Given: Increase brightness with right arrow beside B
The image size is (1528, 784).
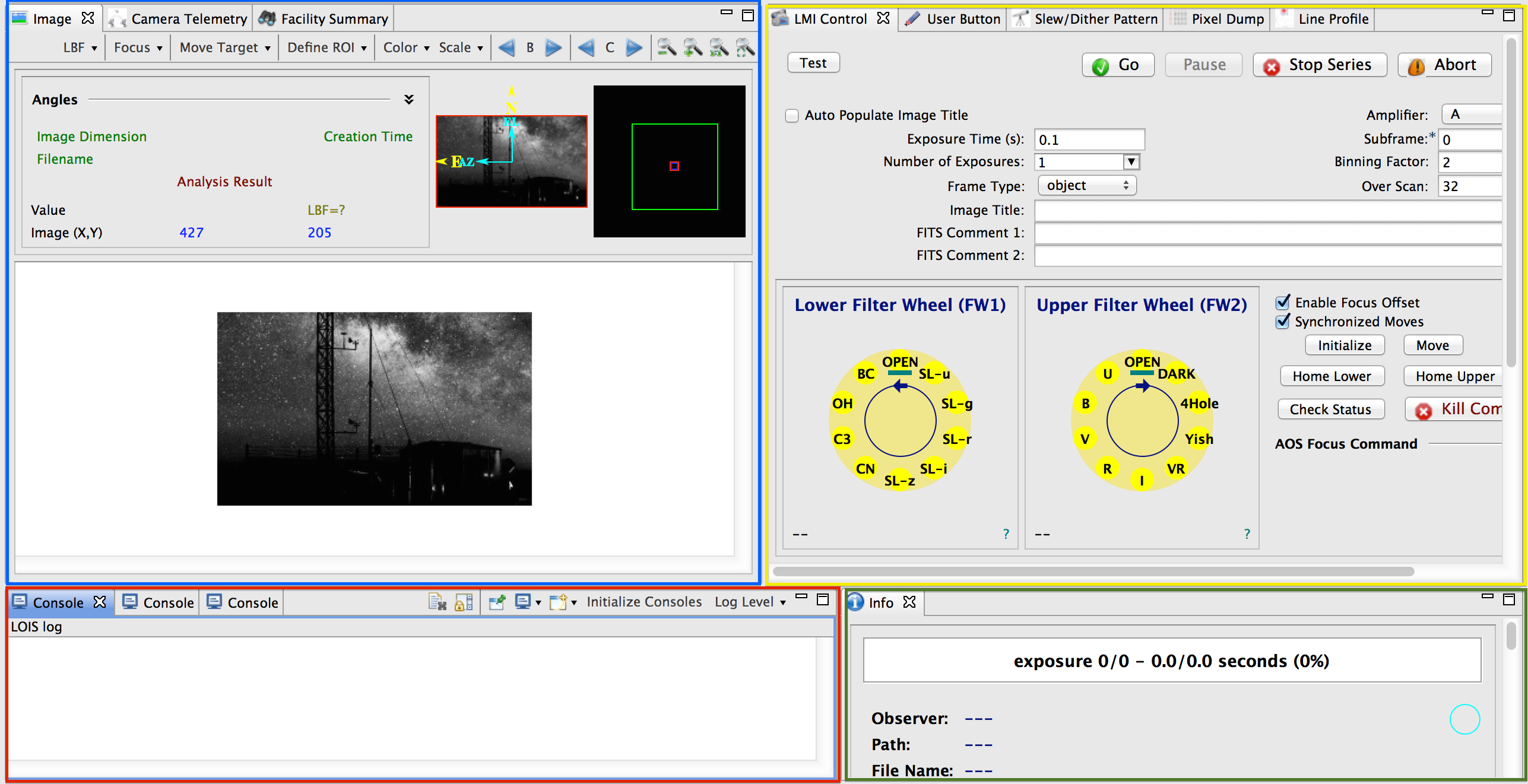Looking at the screenshot, I should [x=553, y=47].
